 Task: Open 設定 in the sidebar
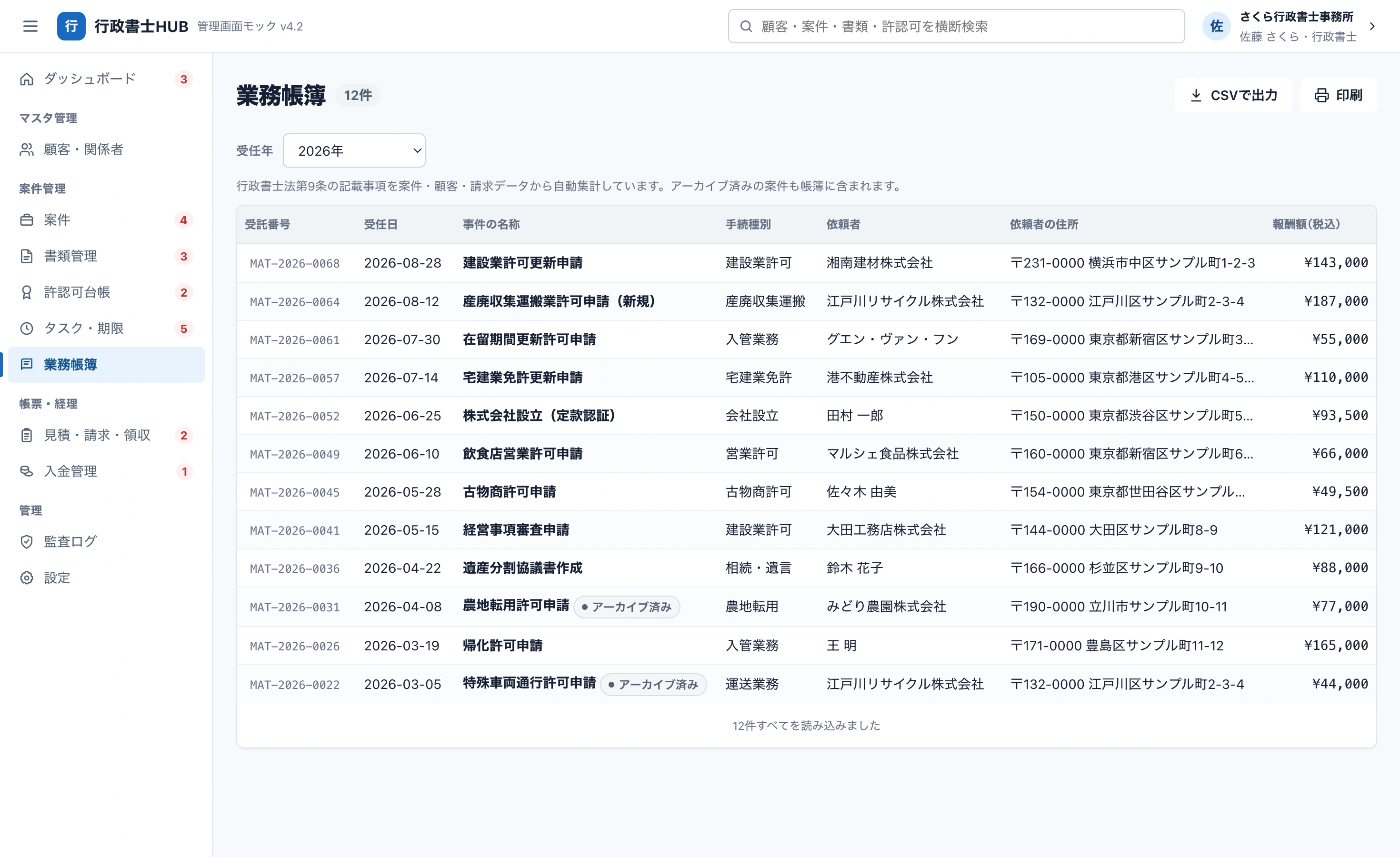(x=106, y=578)
